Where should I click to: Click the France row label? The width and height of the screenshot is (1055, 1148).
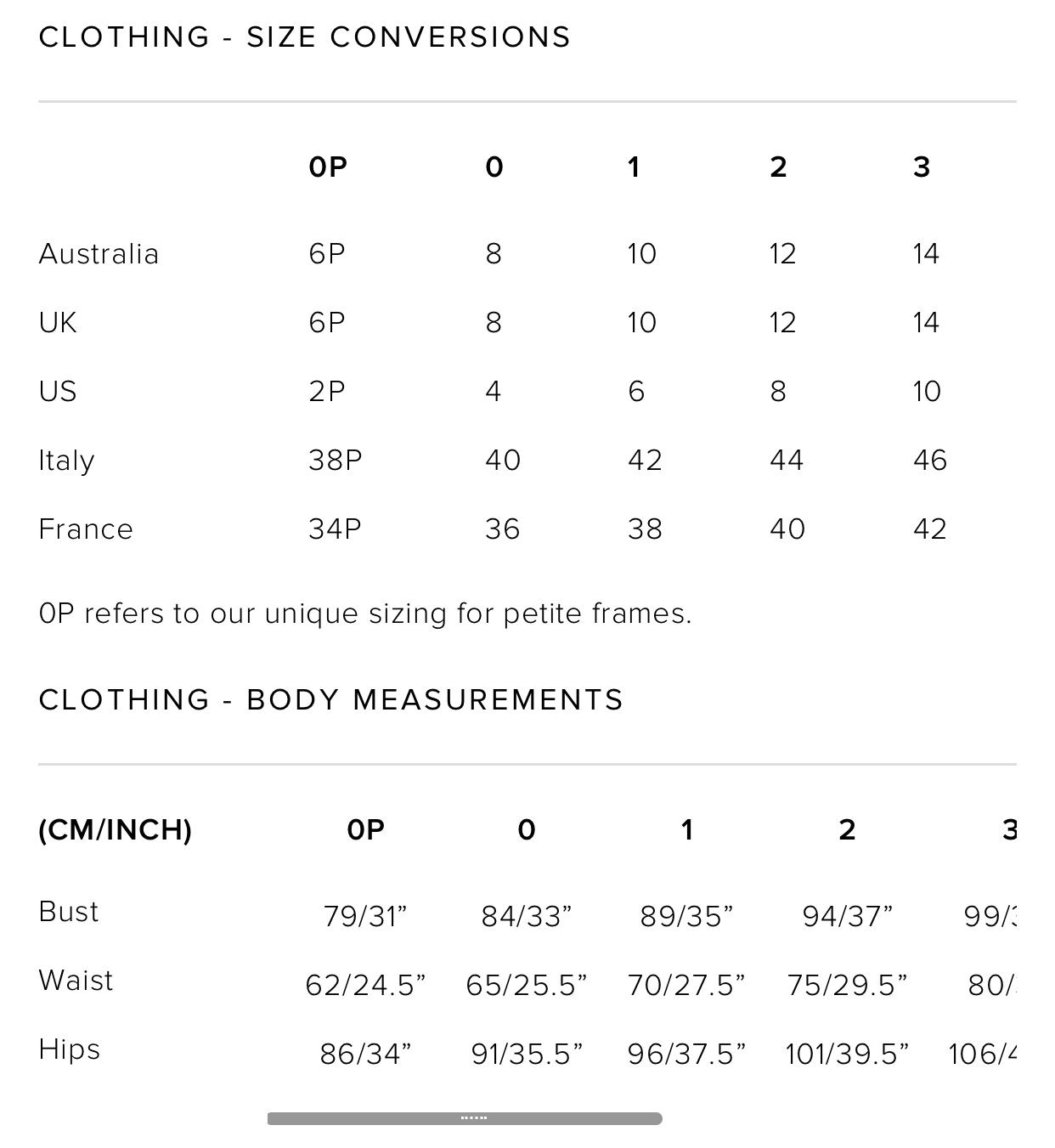86,529
